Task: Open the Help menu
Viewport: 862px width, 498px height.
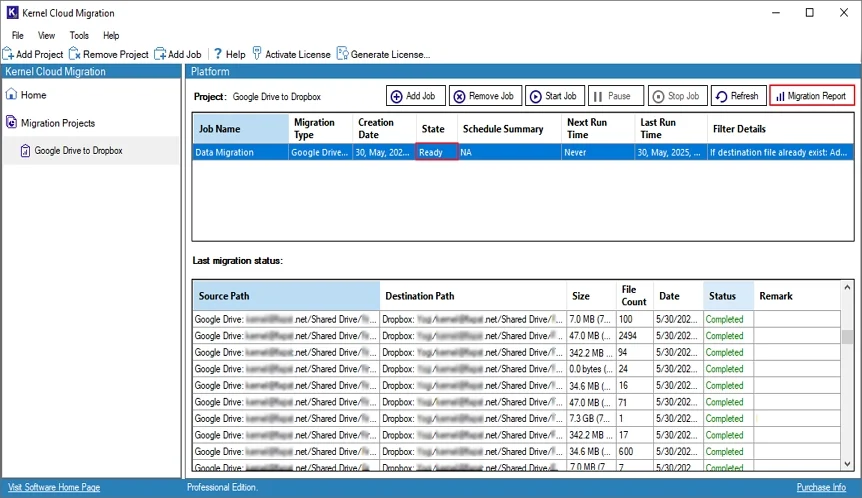Action: click(x=111, y=36)
